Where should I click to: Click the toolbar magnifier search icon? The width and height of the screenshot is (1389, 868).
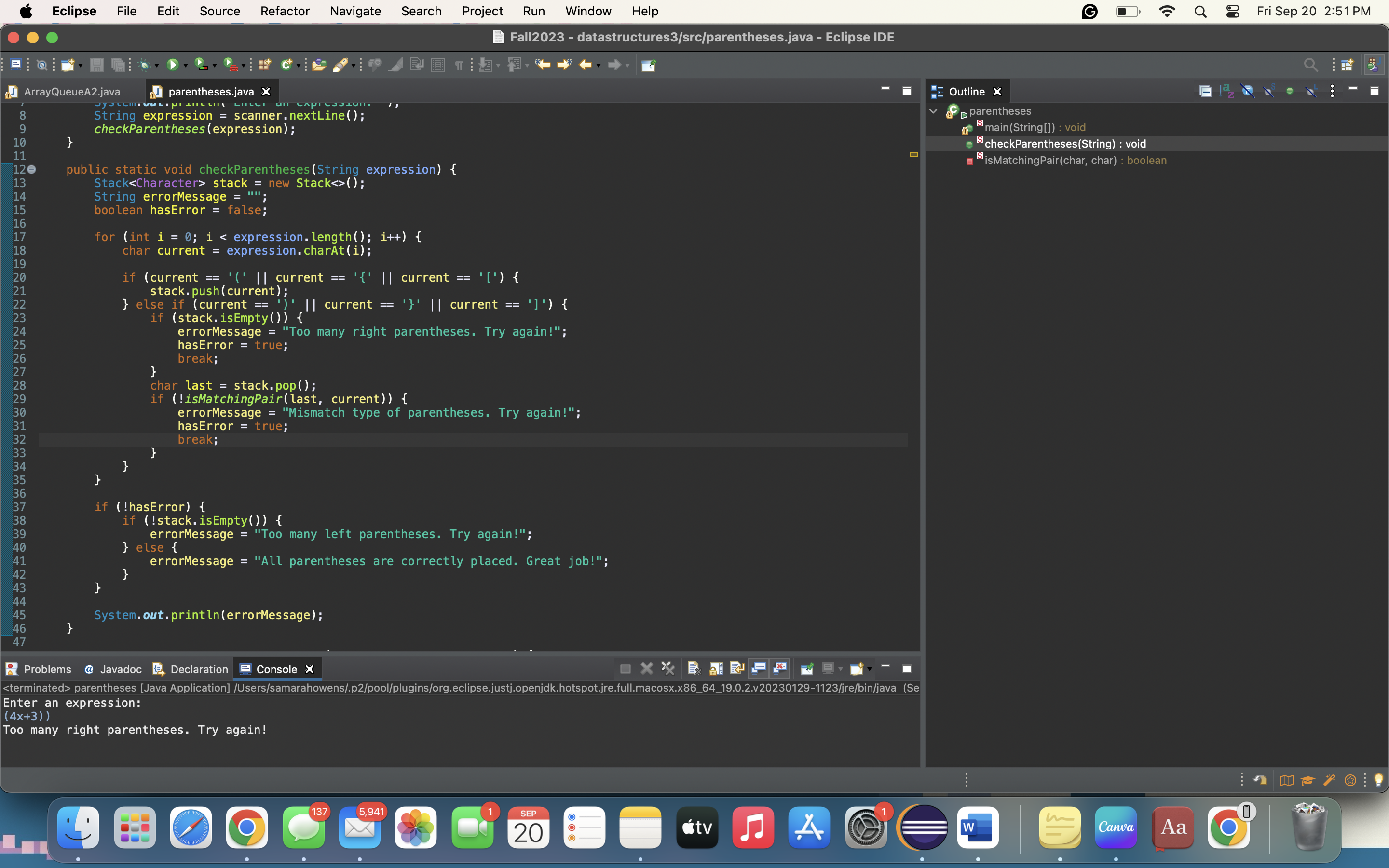1310,65
